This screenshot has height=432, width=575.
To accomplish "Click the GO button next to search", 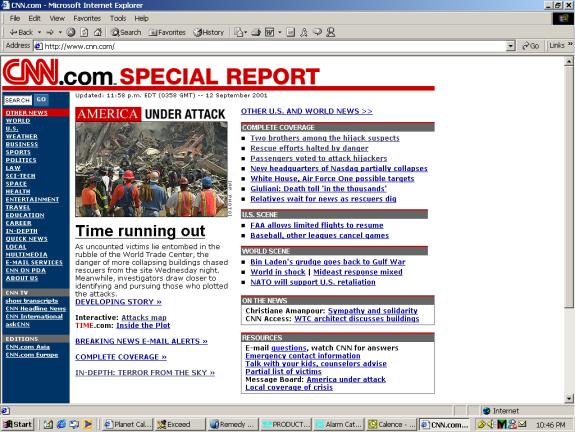I will point(41,99).
